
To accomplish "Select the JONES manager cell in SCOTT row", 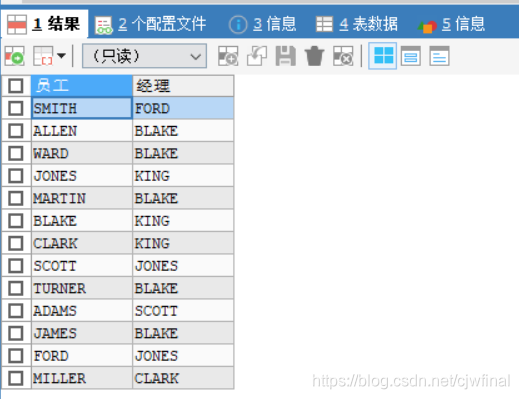I will [x=183, y=266].
